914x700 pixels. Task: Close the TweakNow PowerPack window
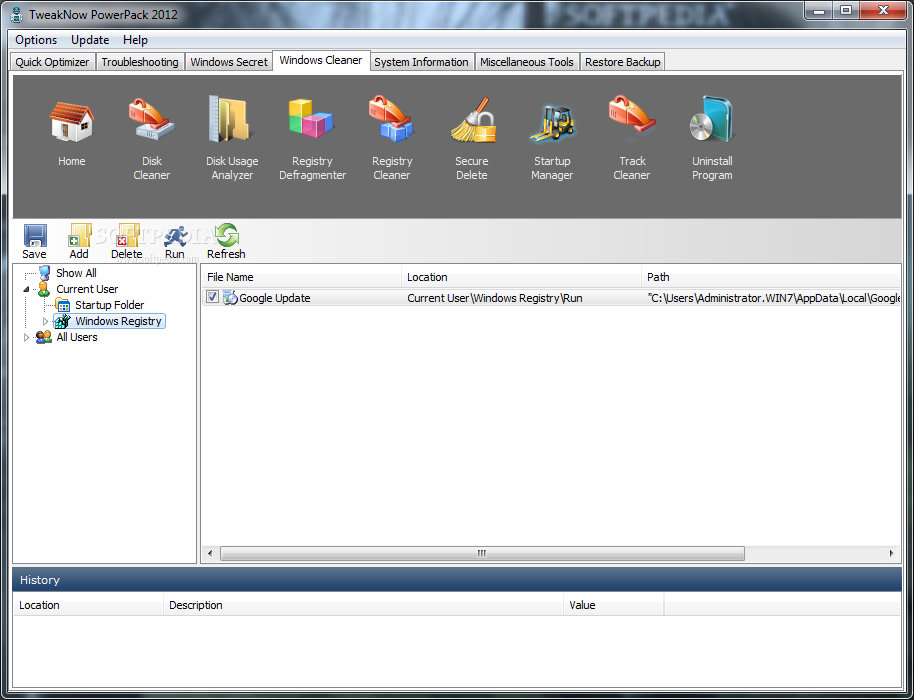click(883, 10)
